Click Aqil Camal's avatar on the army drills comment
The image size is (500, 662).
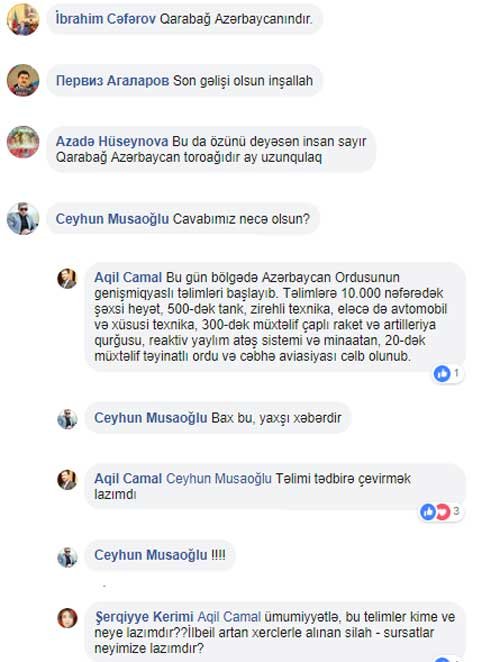67,279
